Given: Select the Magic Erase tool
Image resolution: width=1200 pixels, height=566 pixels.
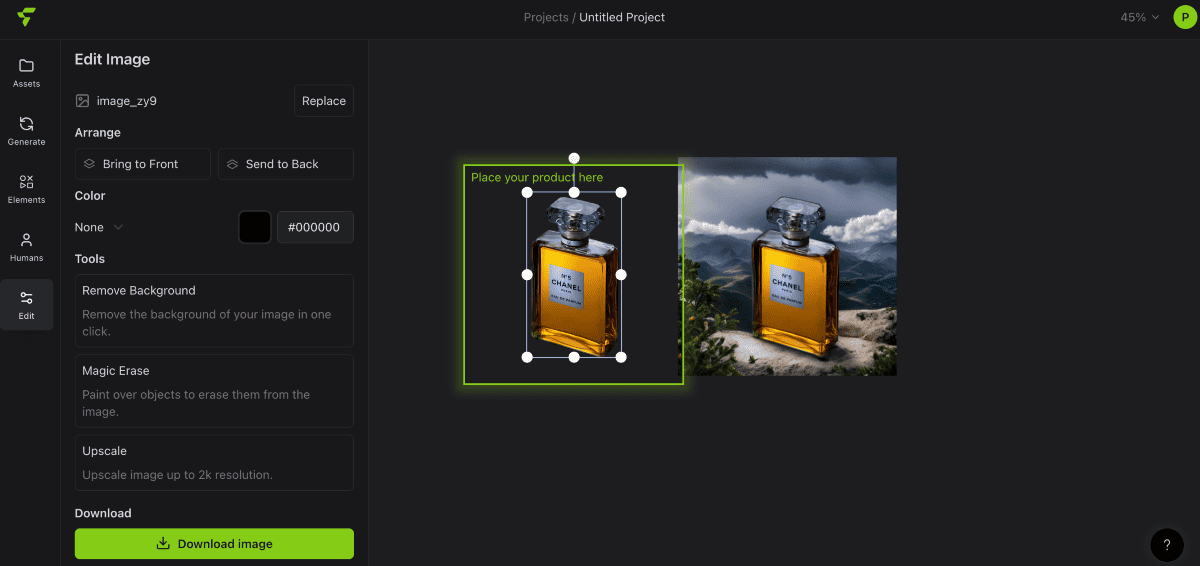Looking at the screenshot, I should click(214, 390).
